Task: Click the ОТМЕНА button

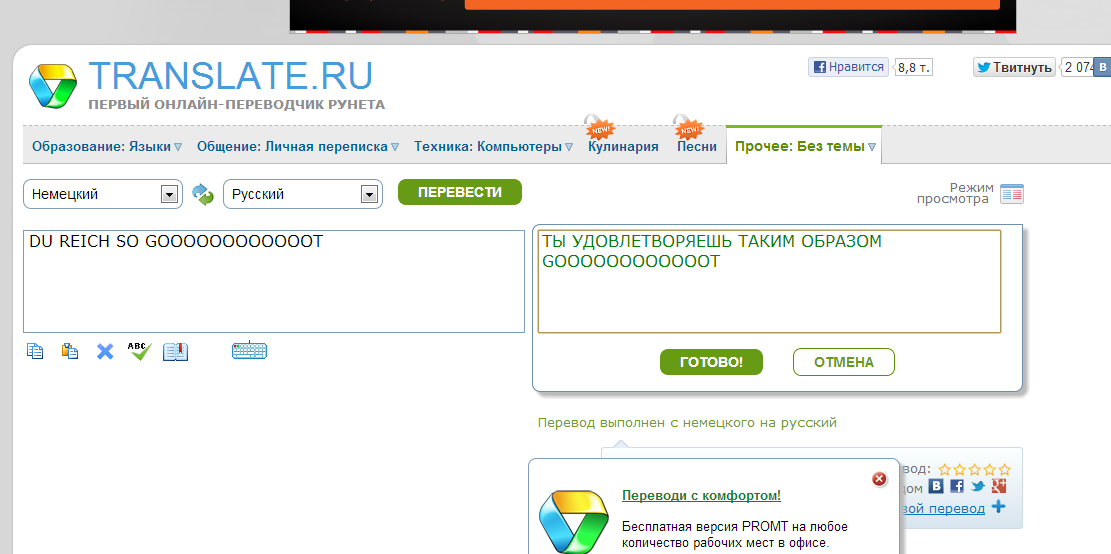Action: [x=844, y=362]
